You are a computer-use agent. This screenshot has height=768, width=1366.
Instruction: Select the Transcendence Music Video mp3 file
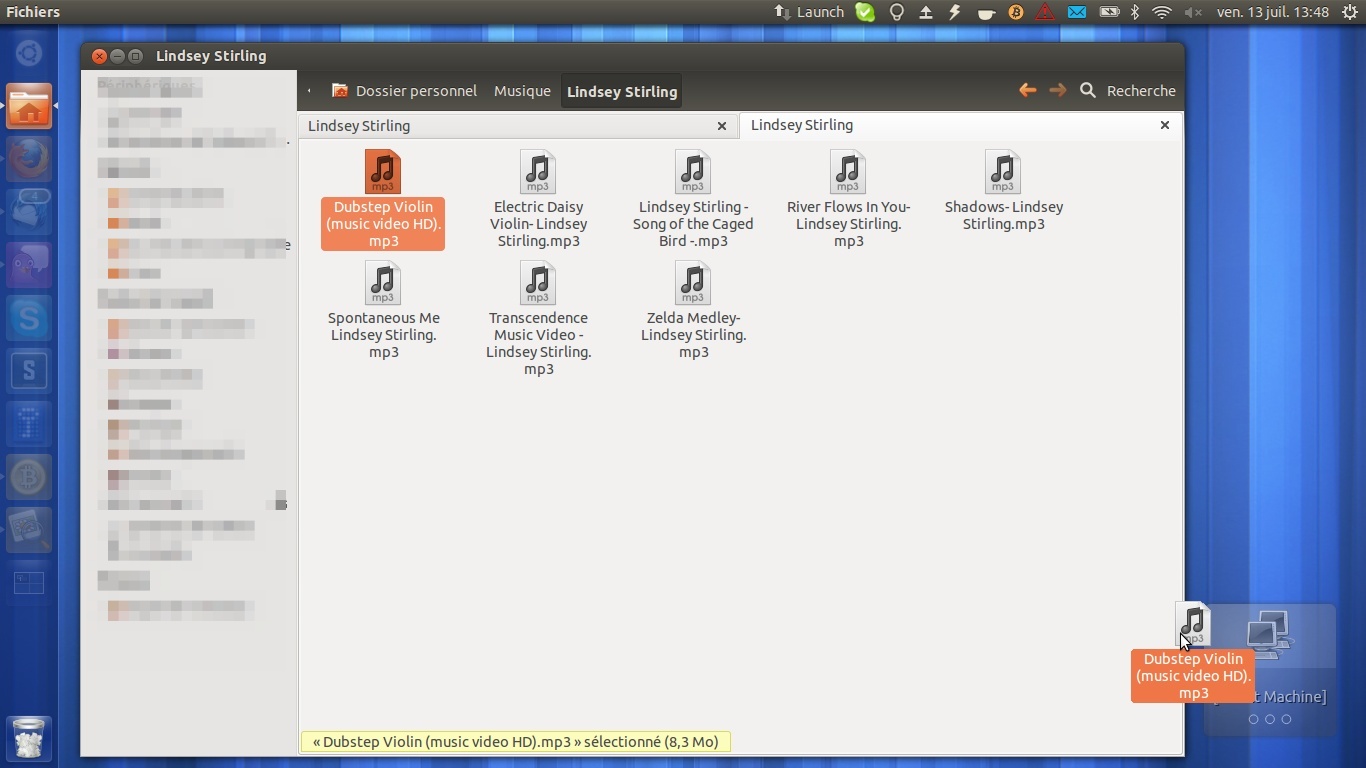(538, 318)
